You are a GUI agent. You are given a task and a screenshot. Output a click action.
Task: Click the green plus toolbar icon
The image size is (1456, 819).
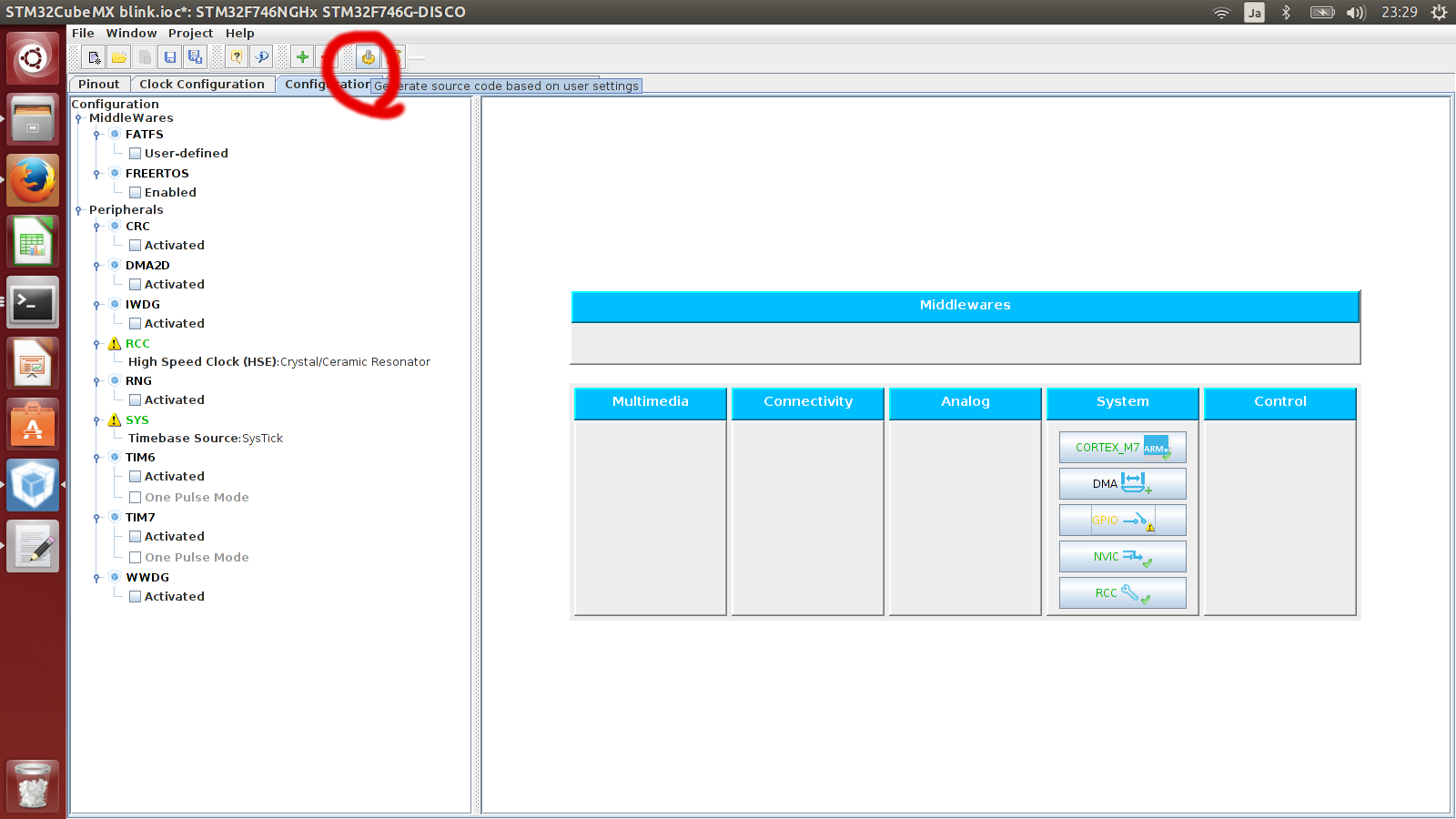(302, 57)
